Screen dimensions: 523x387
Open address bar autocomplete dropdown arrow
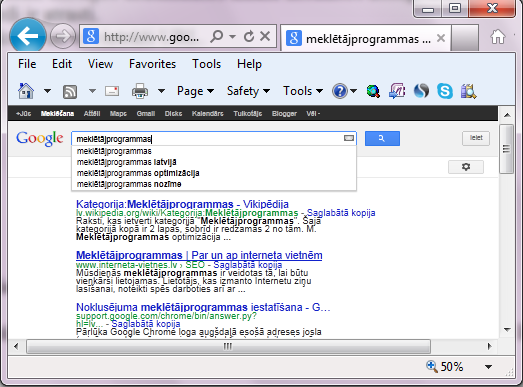(x=232, y=36)
